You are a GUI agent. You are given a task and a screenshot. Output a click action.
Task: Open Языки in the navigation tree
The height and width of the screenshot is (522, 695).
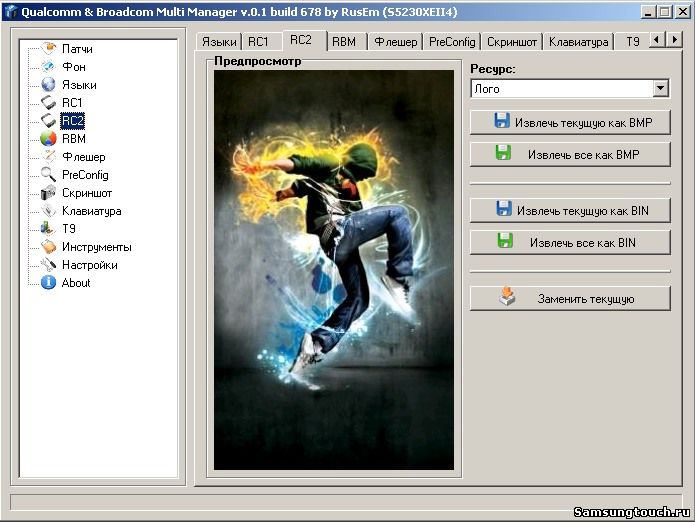79,85
